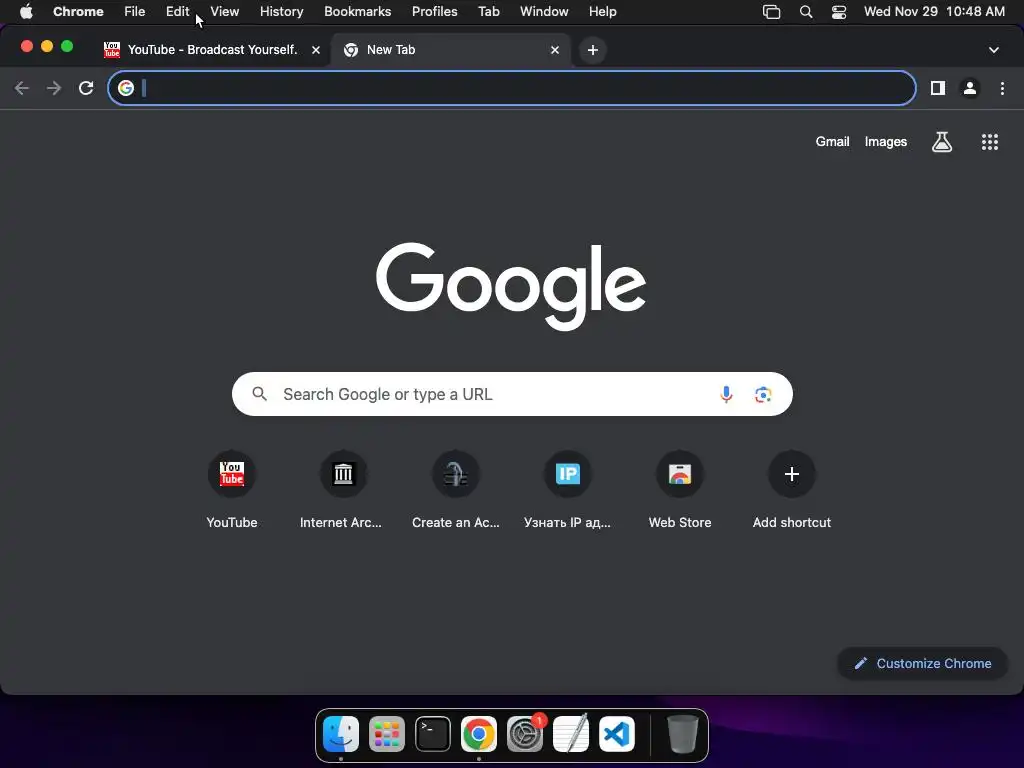1024x768 pixels.
Task: Open Search Labs flask icon
Action: click(x=942, y=142)
